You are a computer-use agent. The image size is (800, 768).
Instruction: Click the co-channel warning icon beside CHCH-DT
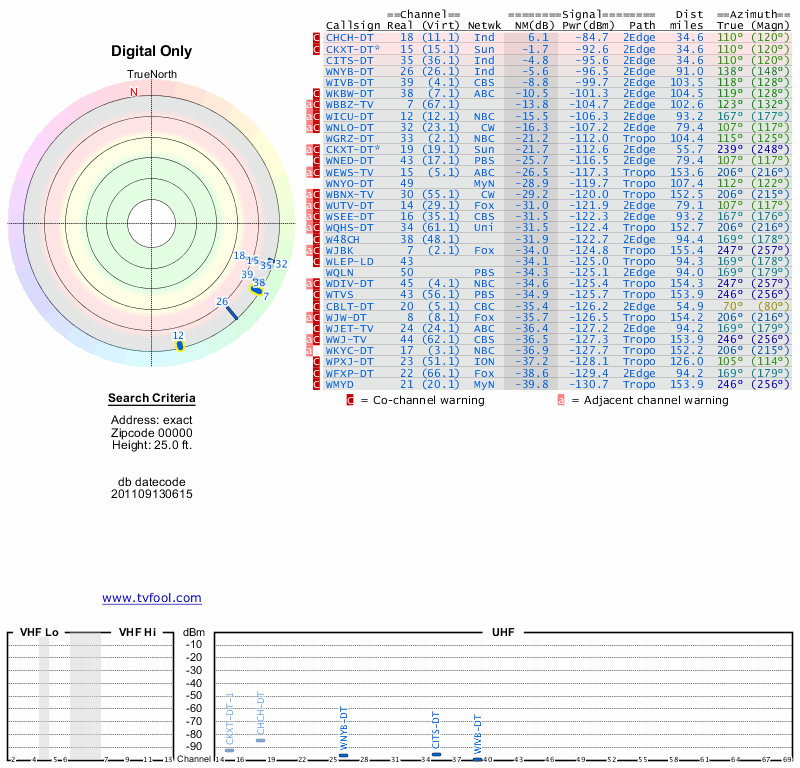point(317,37)
